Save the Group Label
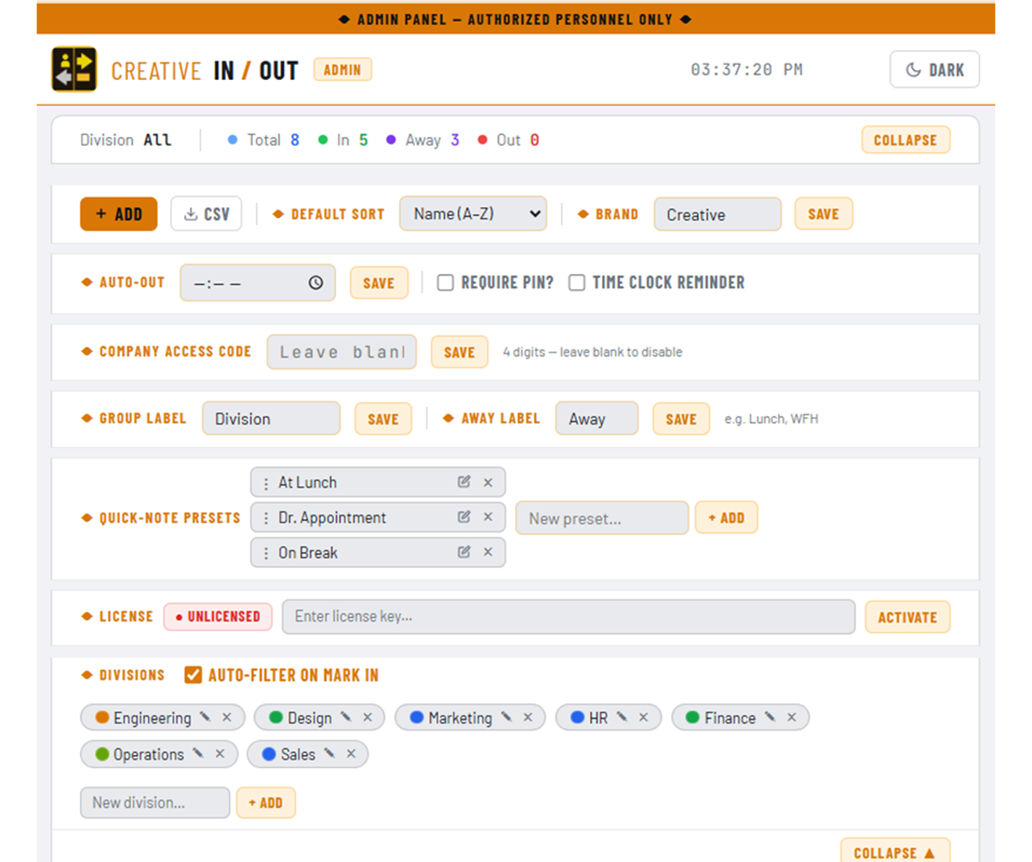The width and height of the screenshot is (1032, 862). pos(383,418)
